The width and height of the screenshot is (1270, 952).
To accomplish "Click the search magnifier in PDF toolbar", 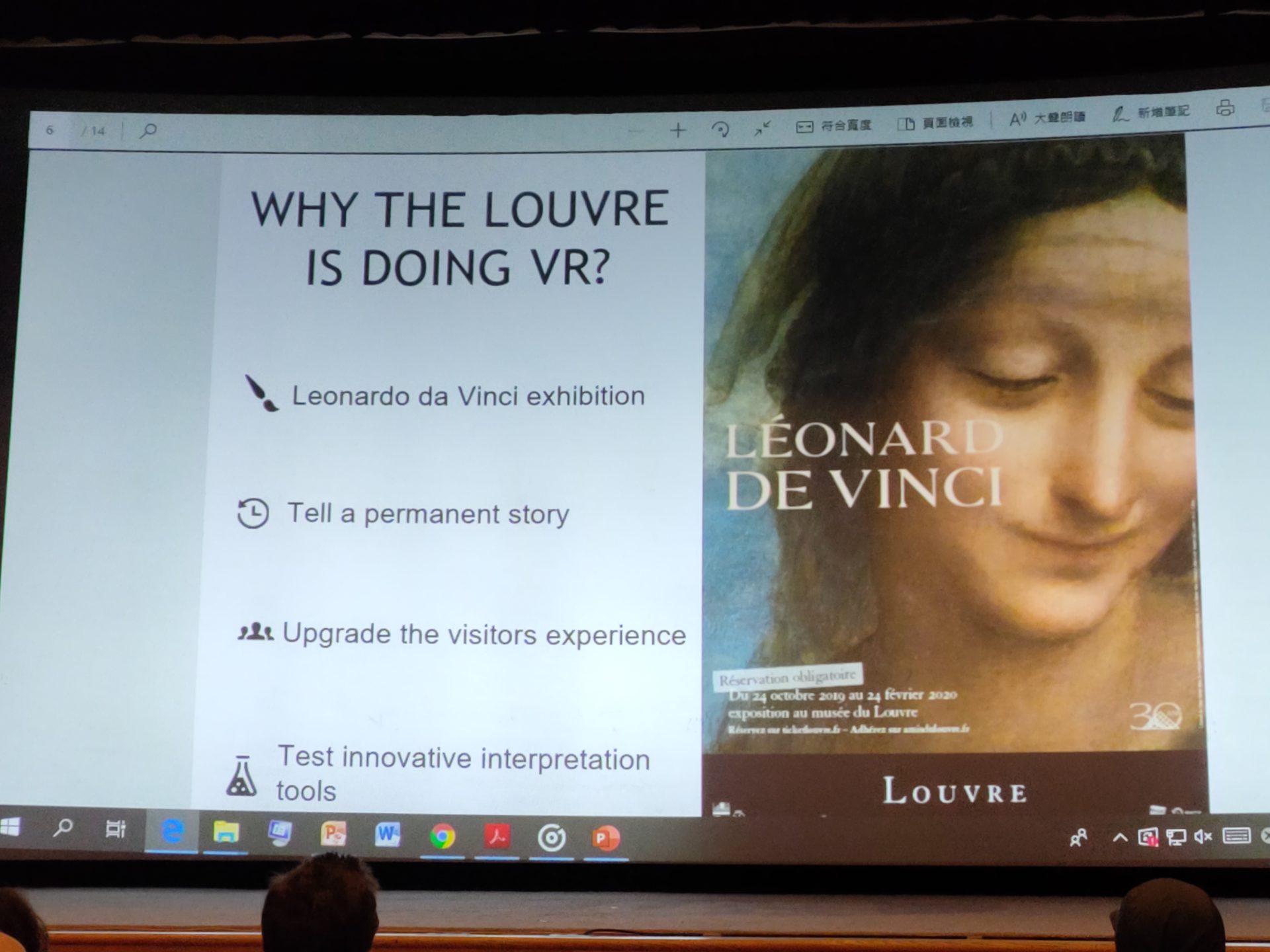I will pos(148,130).
